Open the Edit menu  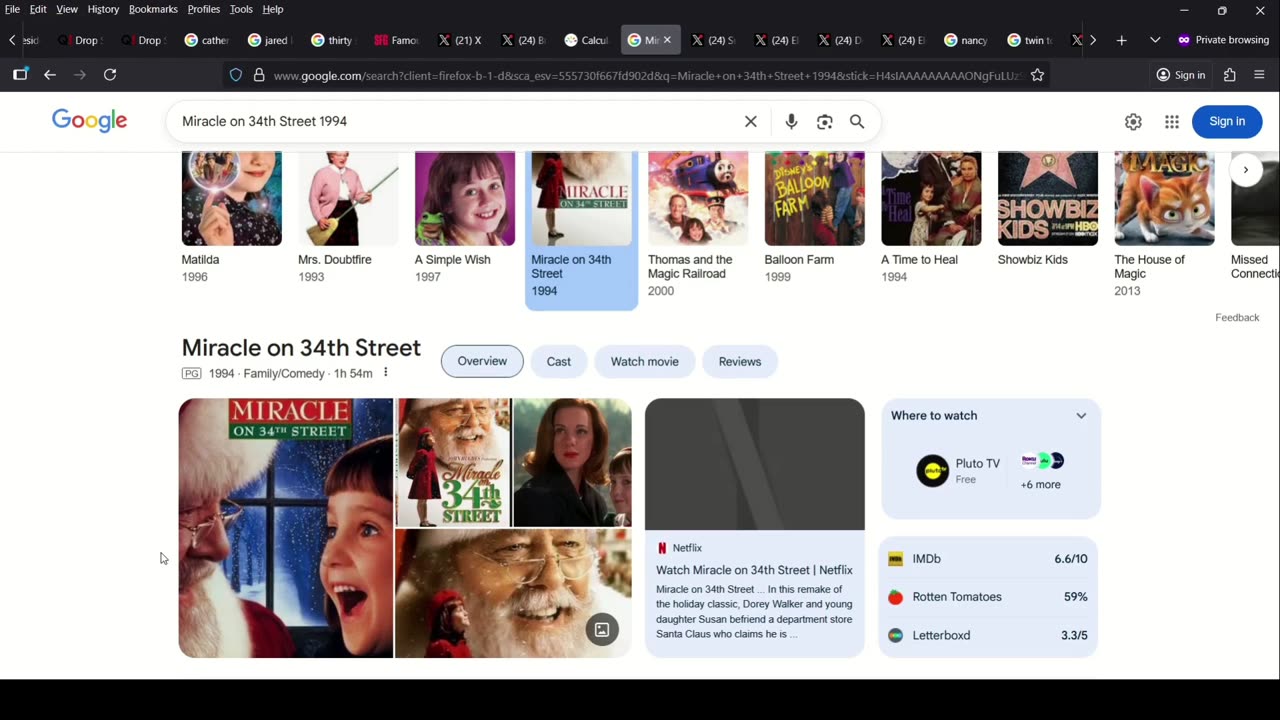click(x=38, y=9)
